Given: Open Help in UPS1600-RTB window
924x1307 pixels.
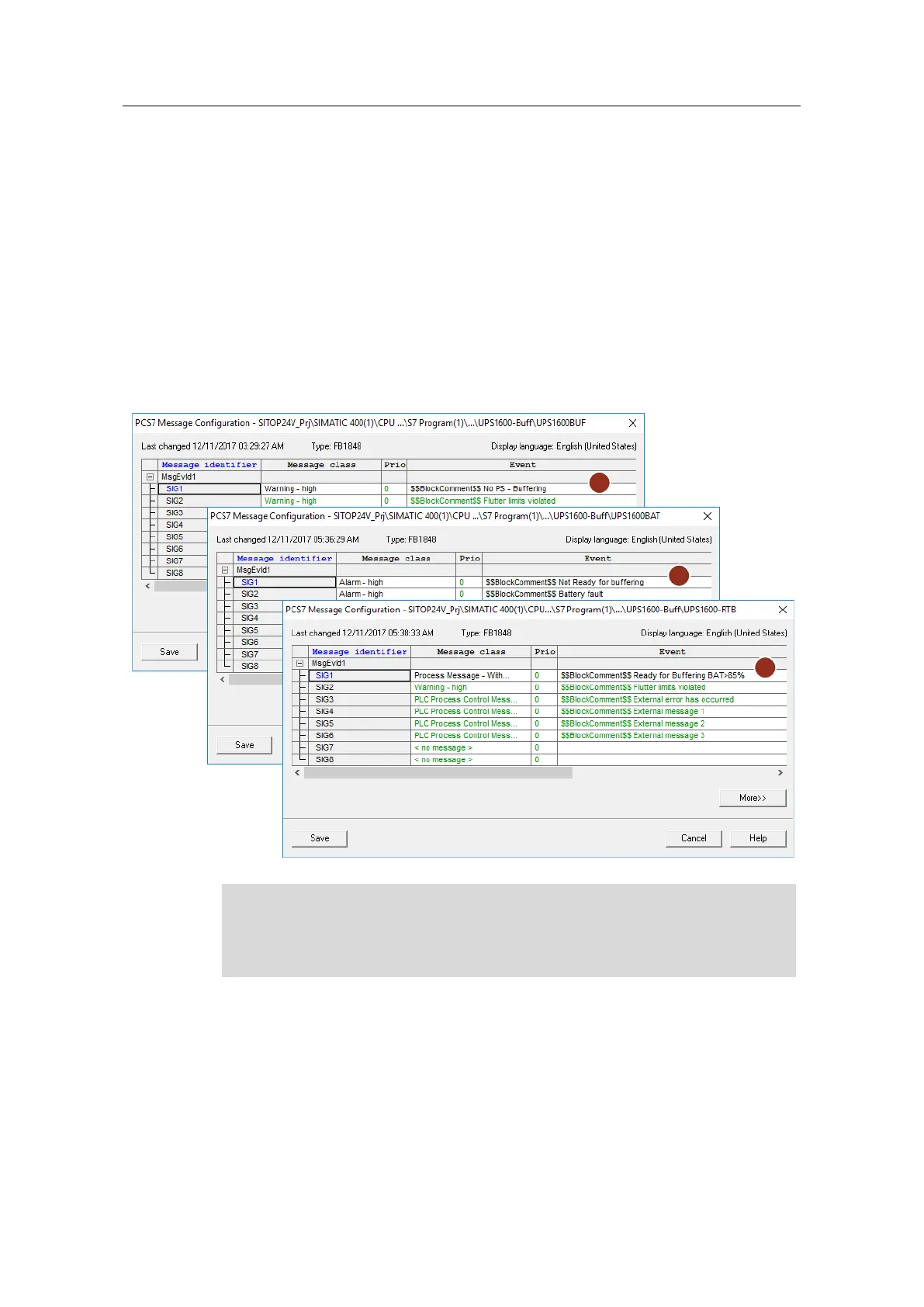Looking at the screenshot, I should (758, 838).
